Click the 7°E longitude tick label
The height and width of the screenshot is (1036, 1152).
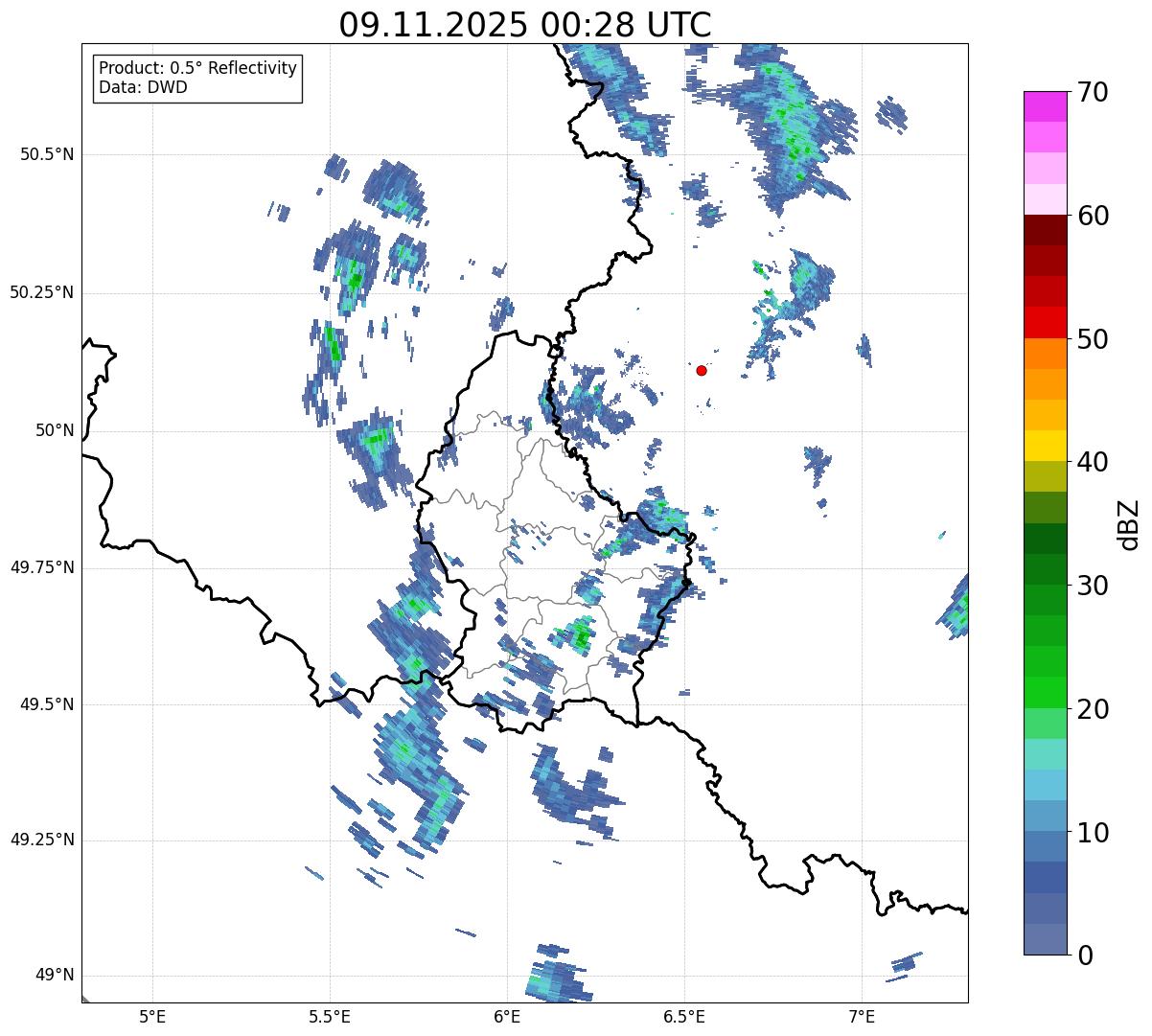coord(862,1016)
